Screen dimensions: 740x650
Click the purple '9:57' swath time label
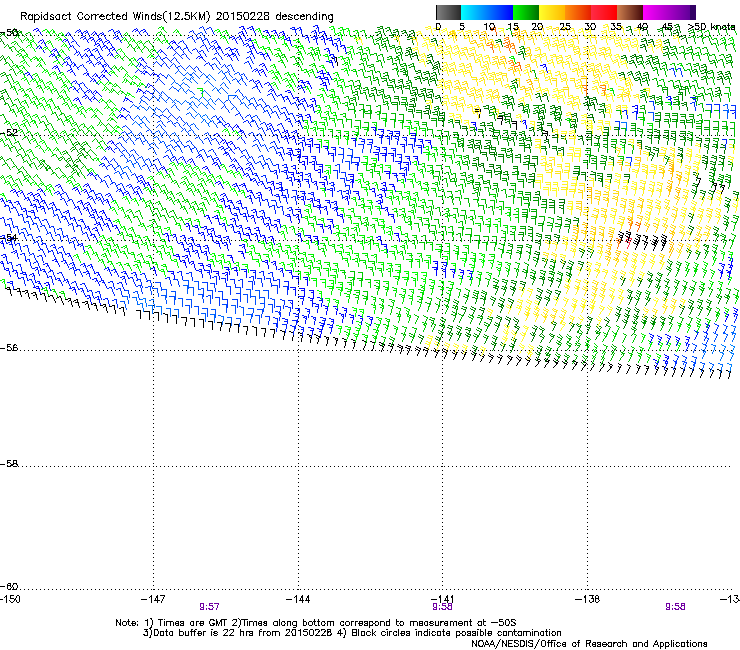pos(209,607)
